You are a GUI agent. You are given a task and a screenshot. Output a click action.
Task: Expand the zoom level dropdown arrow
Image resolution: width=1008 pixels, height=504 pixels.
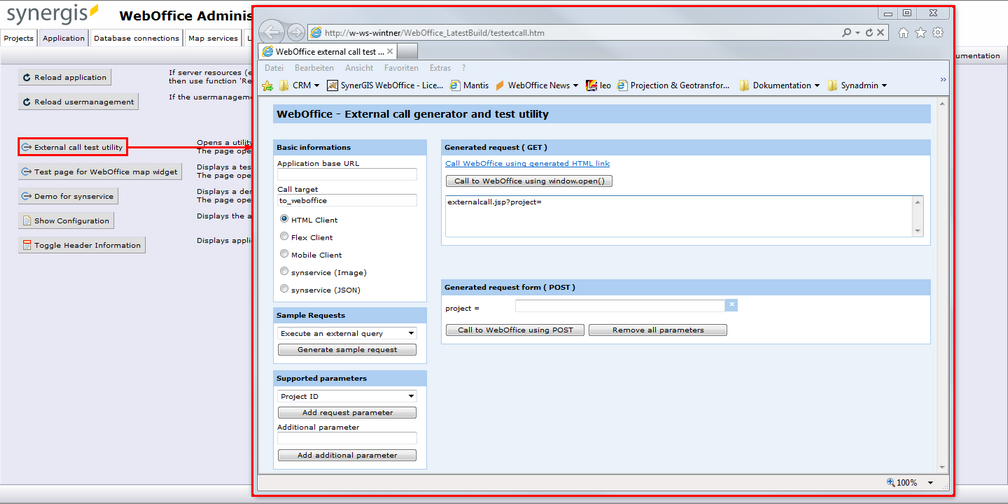930,483
